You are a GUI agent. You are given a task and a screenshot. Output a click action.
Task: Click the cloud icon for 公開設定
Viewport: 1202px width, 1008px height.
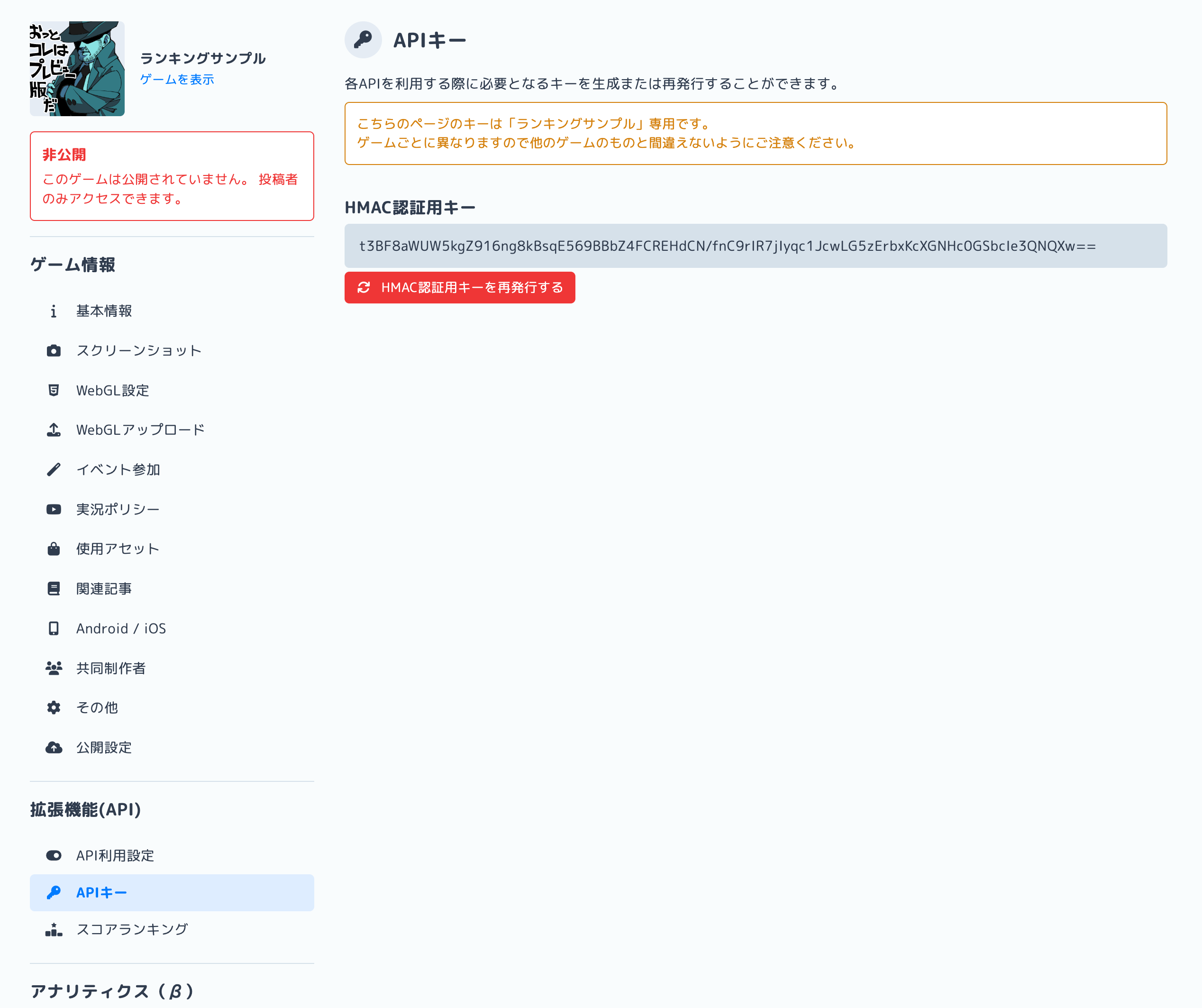point(54,747)
